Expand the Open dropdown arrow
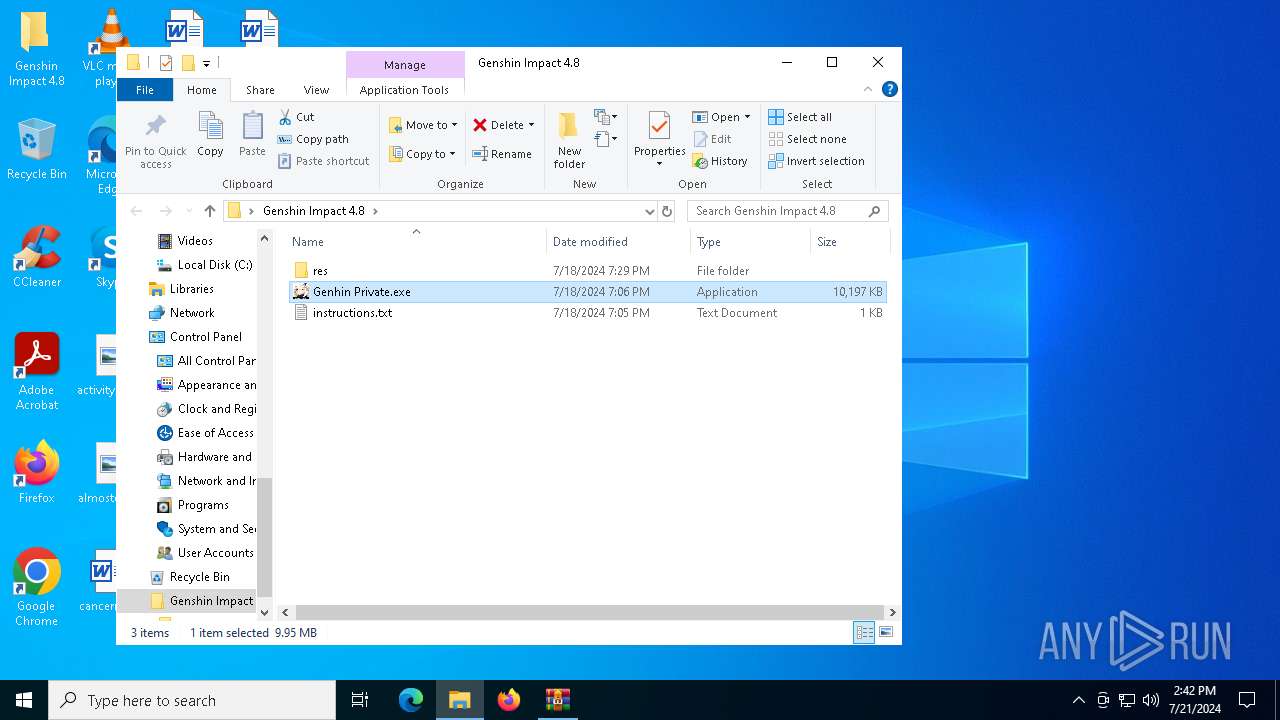Image resolution: width=1280 pixels, height=720 pixels. (747, 117)
